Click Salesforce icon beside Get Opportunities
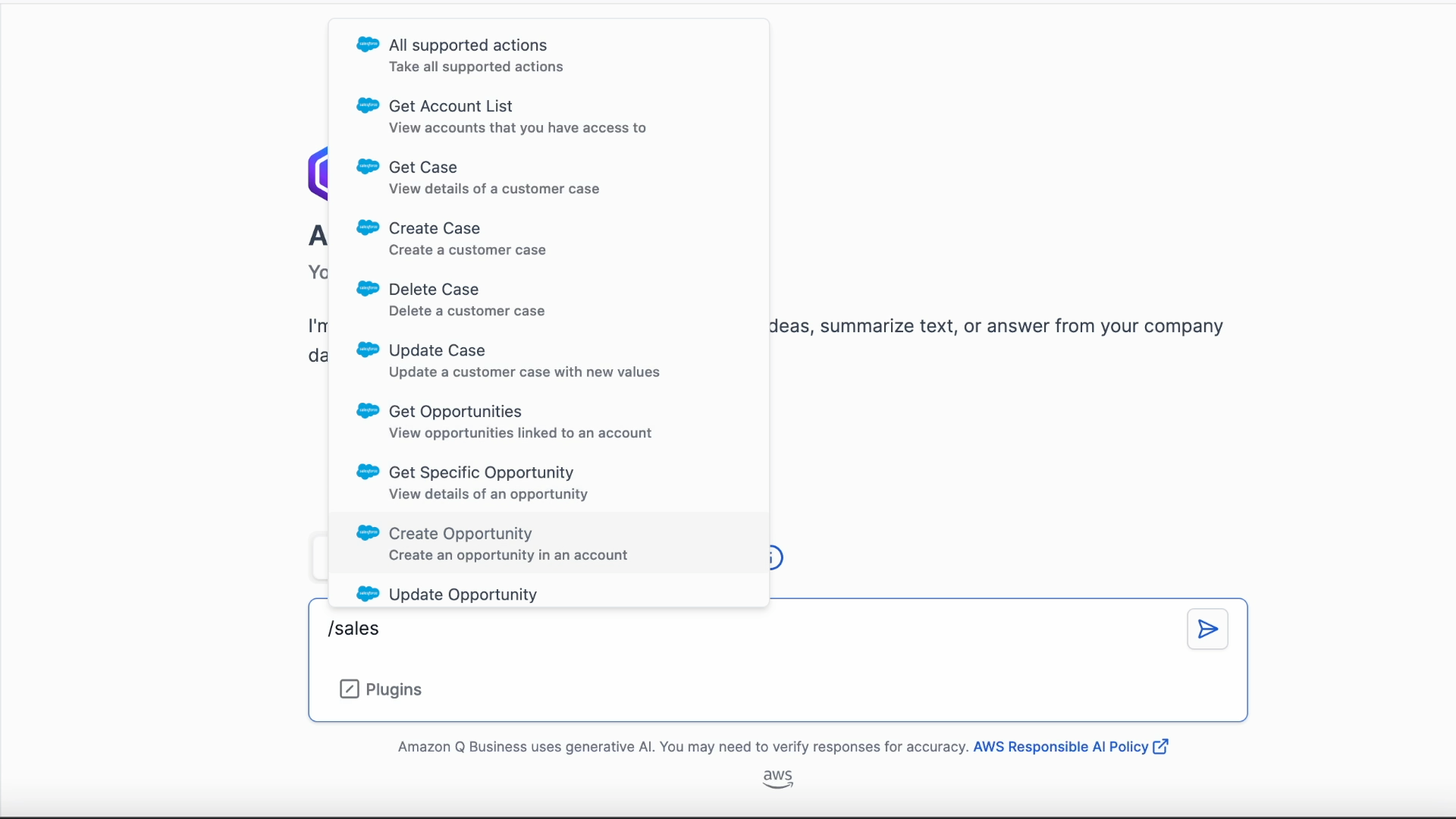 [368, 410]
